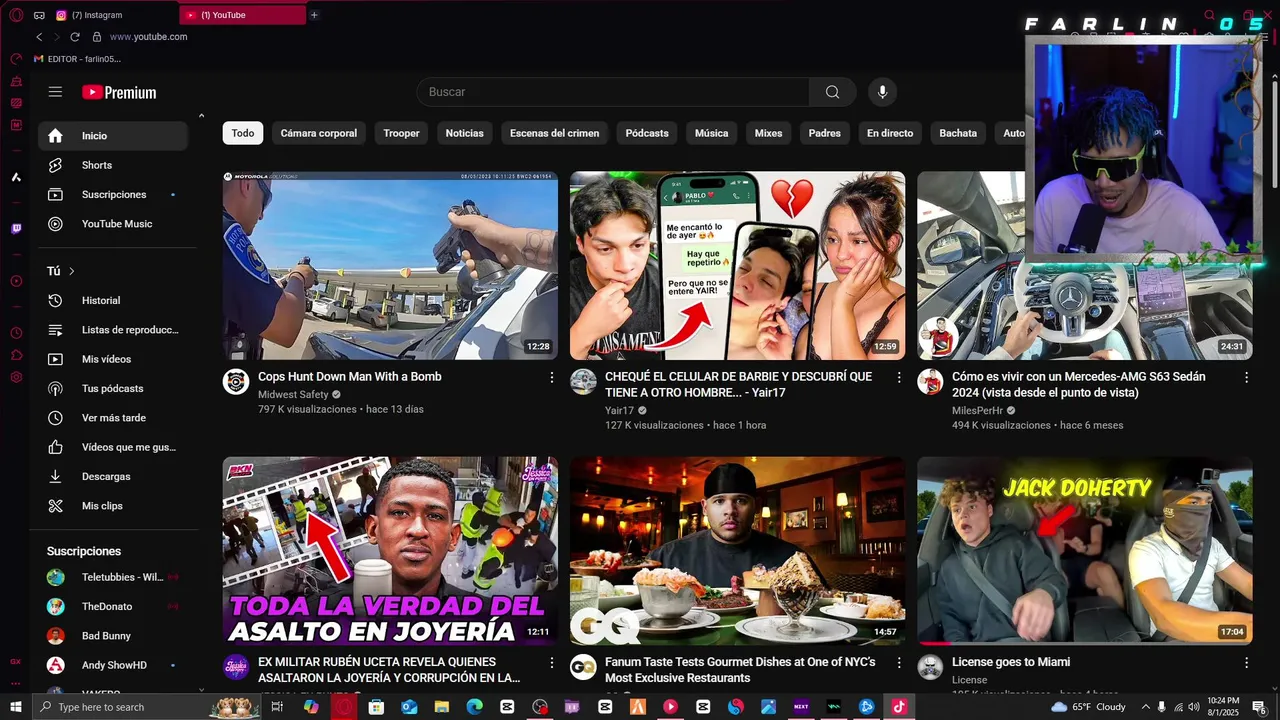Open Descargas in the sidebar
The image size is (1280, 720).
[x=113, y=477]
